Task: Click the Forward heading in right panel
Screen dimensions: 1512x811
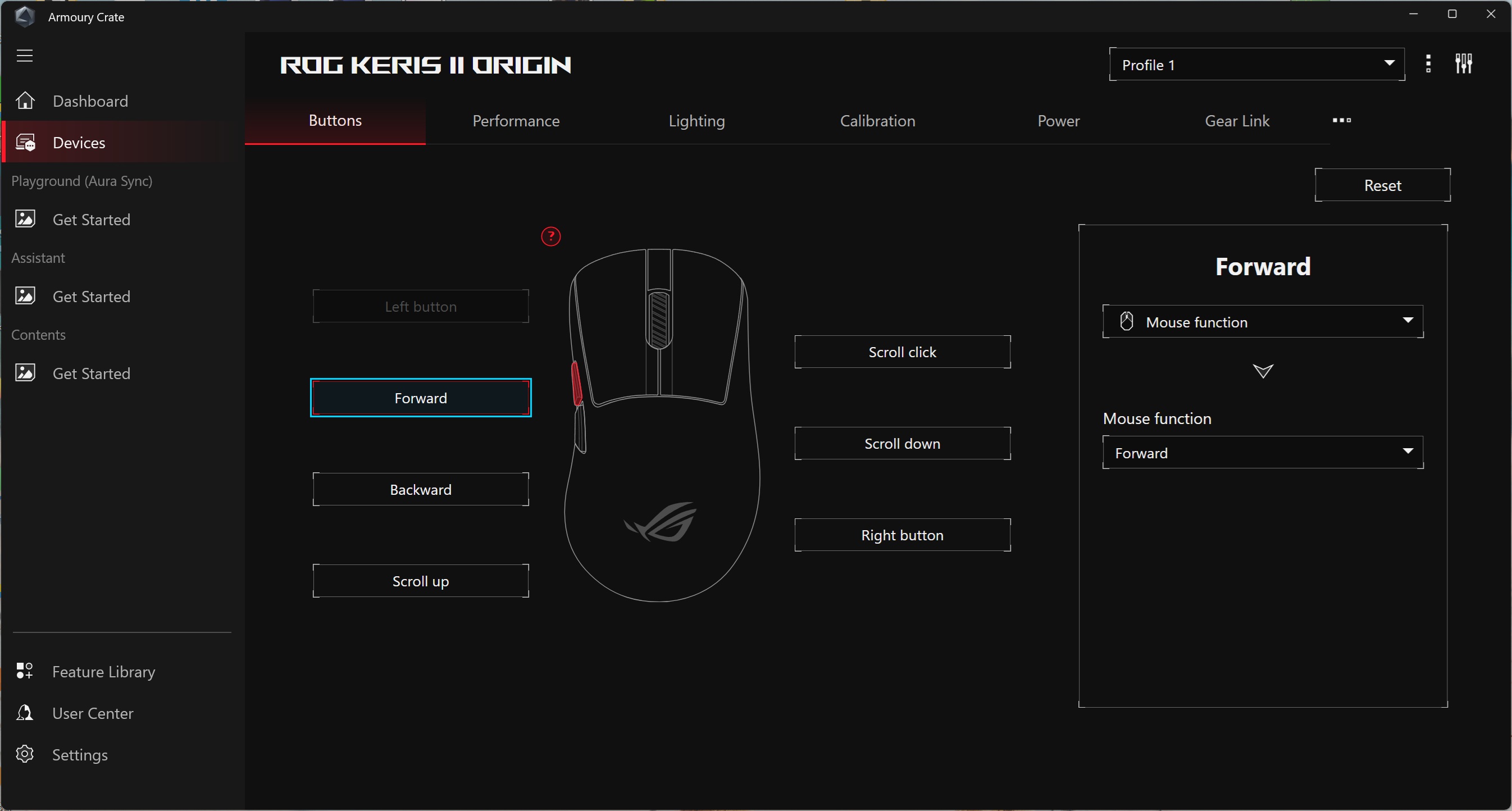Action: point(1263,267)
